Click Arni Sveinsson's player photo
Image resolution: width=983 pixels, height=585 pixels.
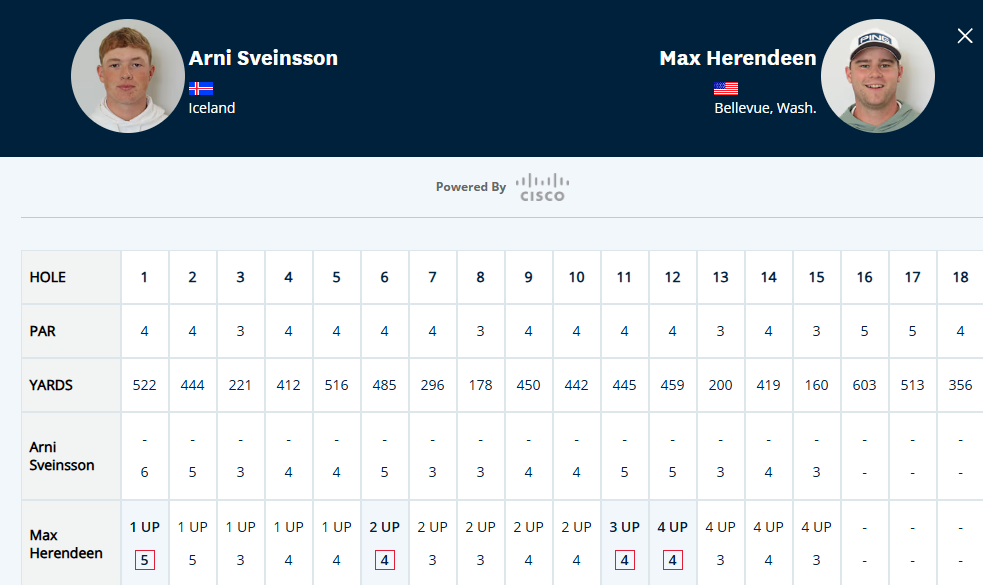point(128,76)
